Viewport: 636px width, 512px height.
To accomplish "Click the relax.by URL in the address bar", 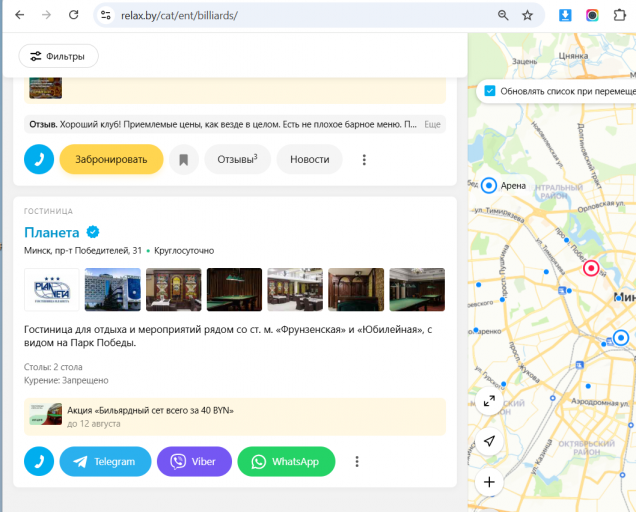I will point(179,15).
